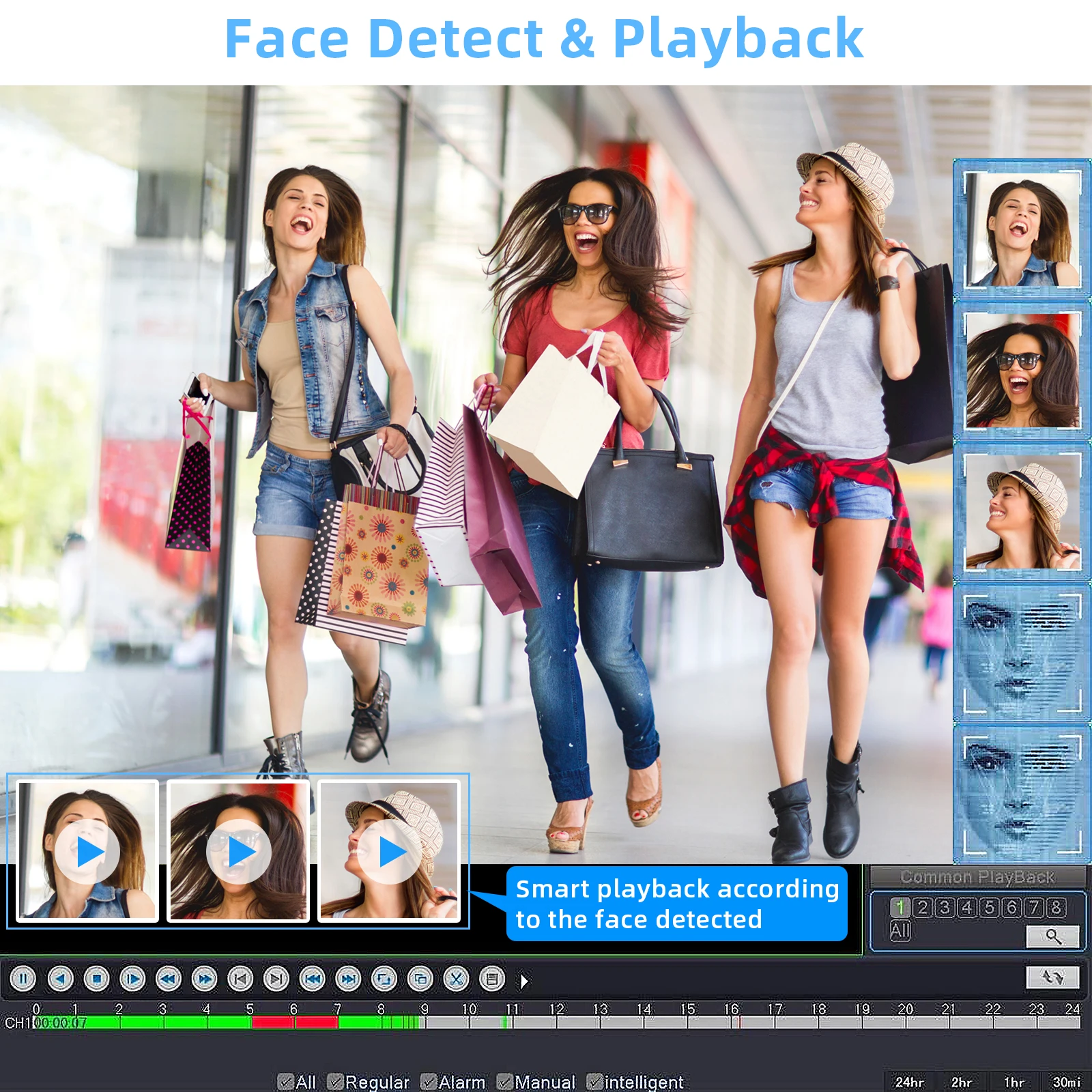Stop playback with the stop button
Image resolution: width=1092 pixels, height=1092 pixels.
(x=96, y=979)
